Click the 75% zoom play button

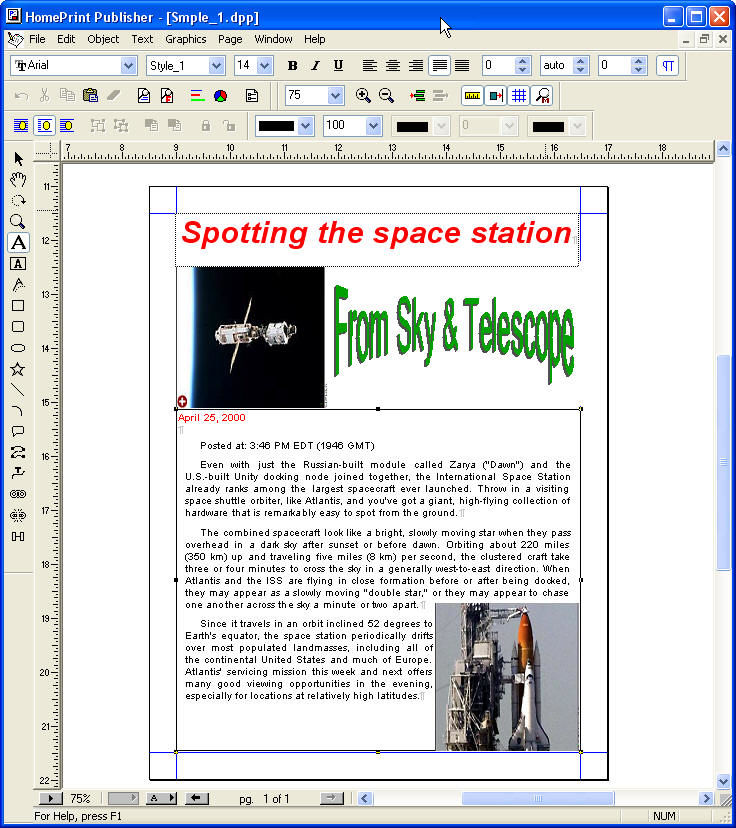[x=51, y=798]
